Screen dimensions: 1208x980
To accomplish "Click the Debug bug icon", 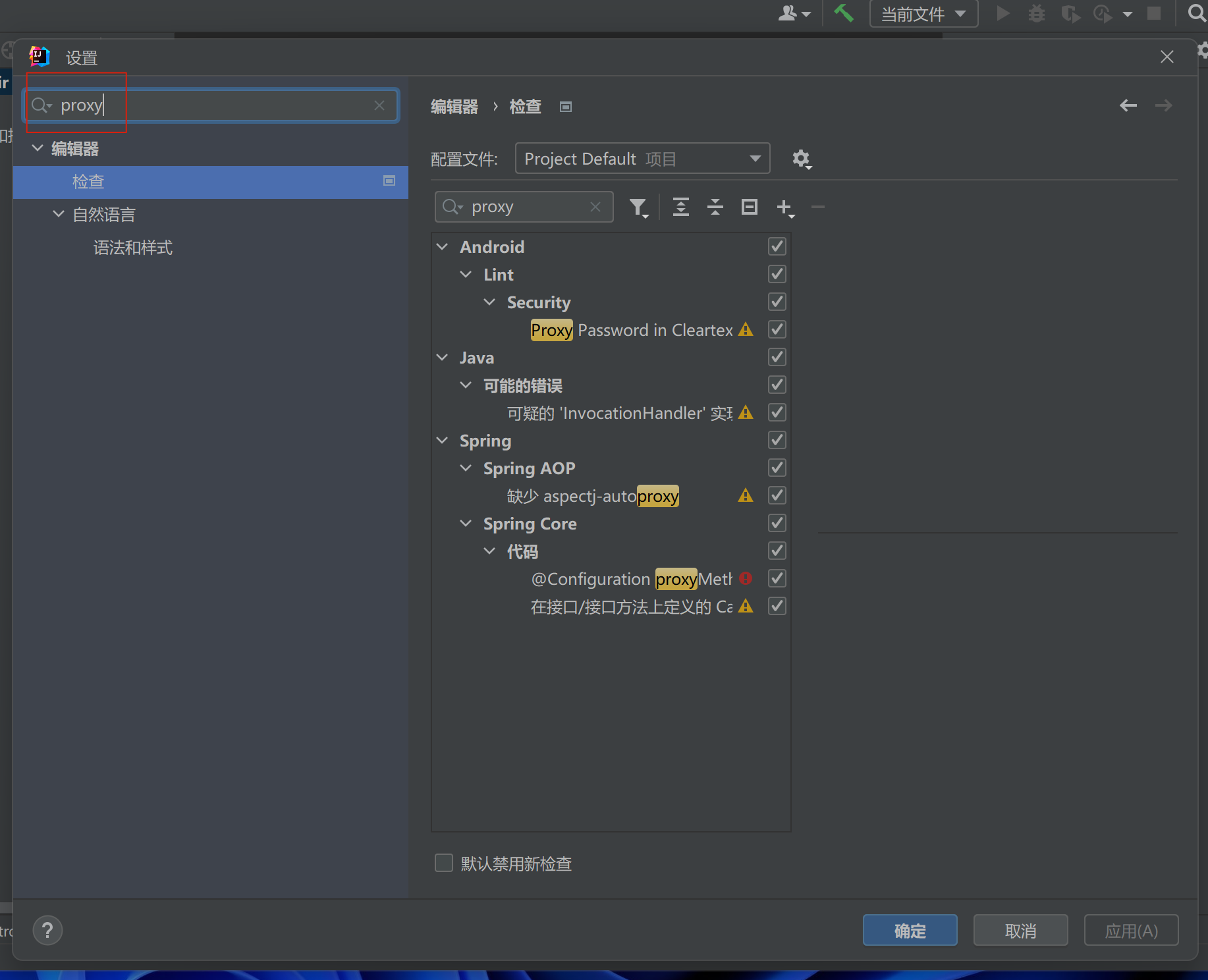I will pyautogui.click(x=1037, y=13).
